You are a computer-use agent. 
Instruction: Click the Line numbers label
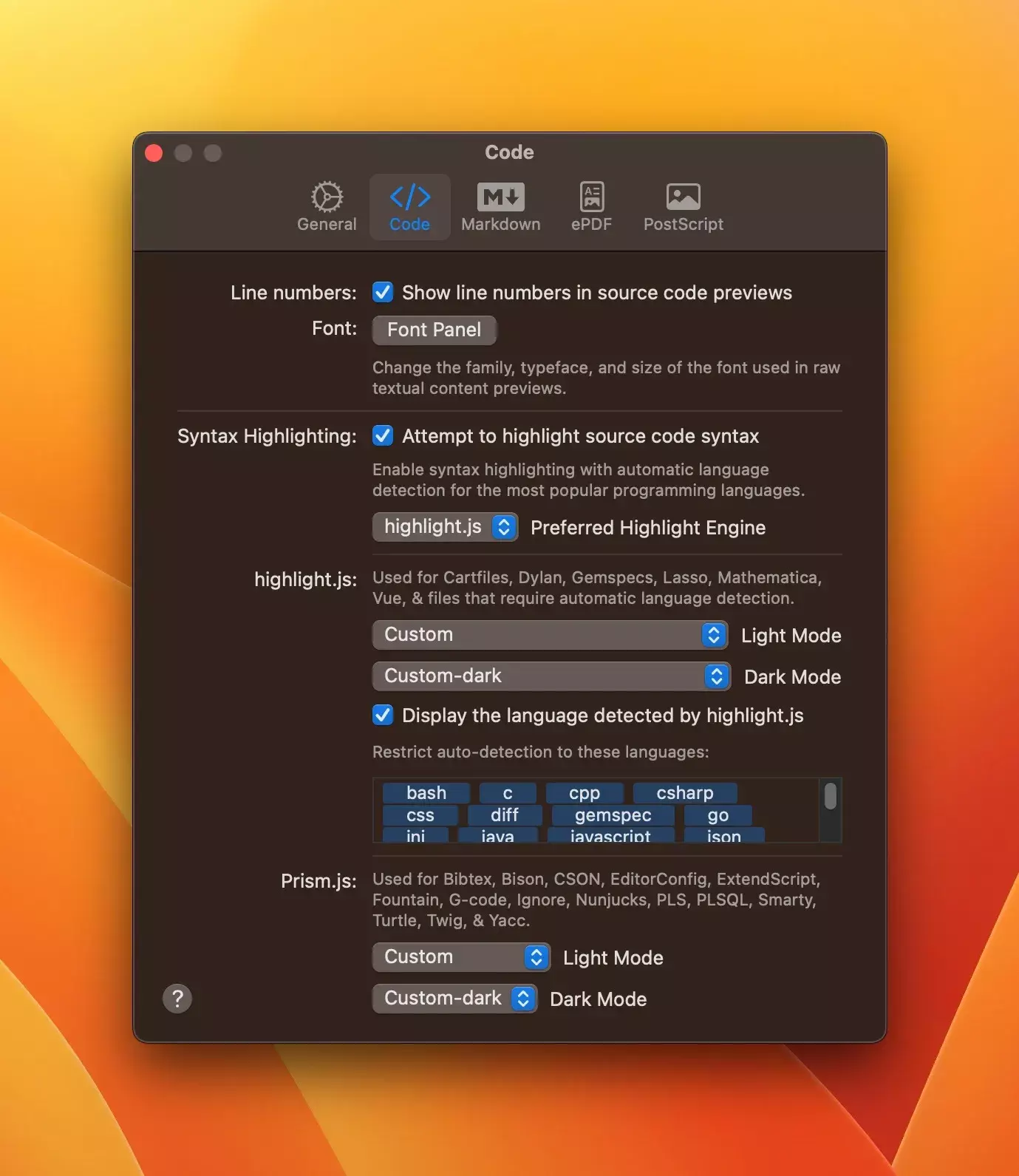tap(293, 293)
